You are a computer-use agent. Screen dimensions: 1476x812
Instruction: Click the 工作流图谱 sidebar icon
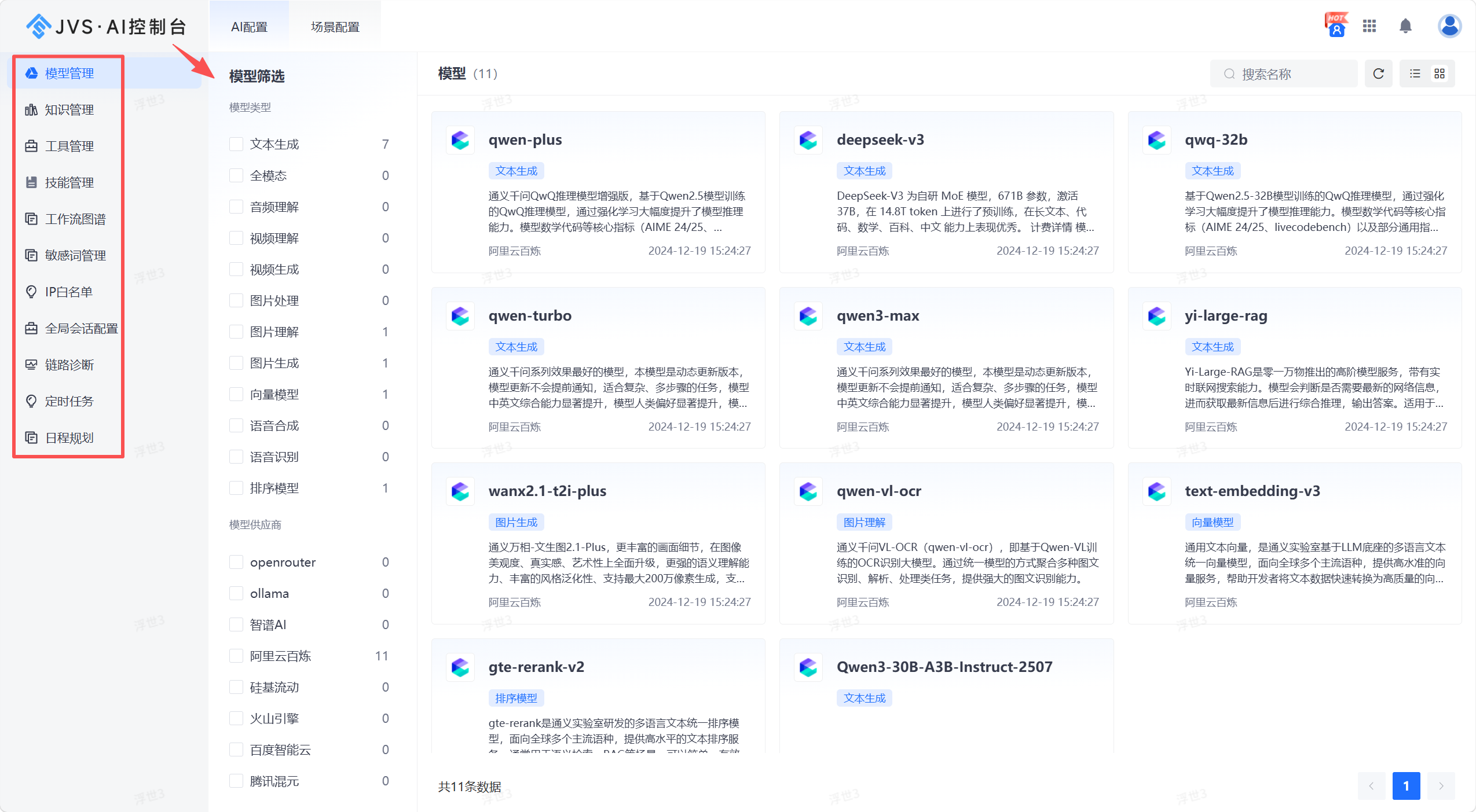[31, 219]
